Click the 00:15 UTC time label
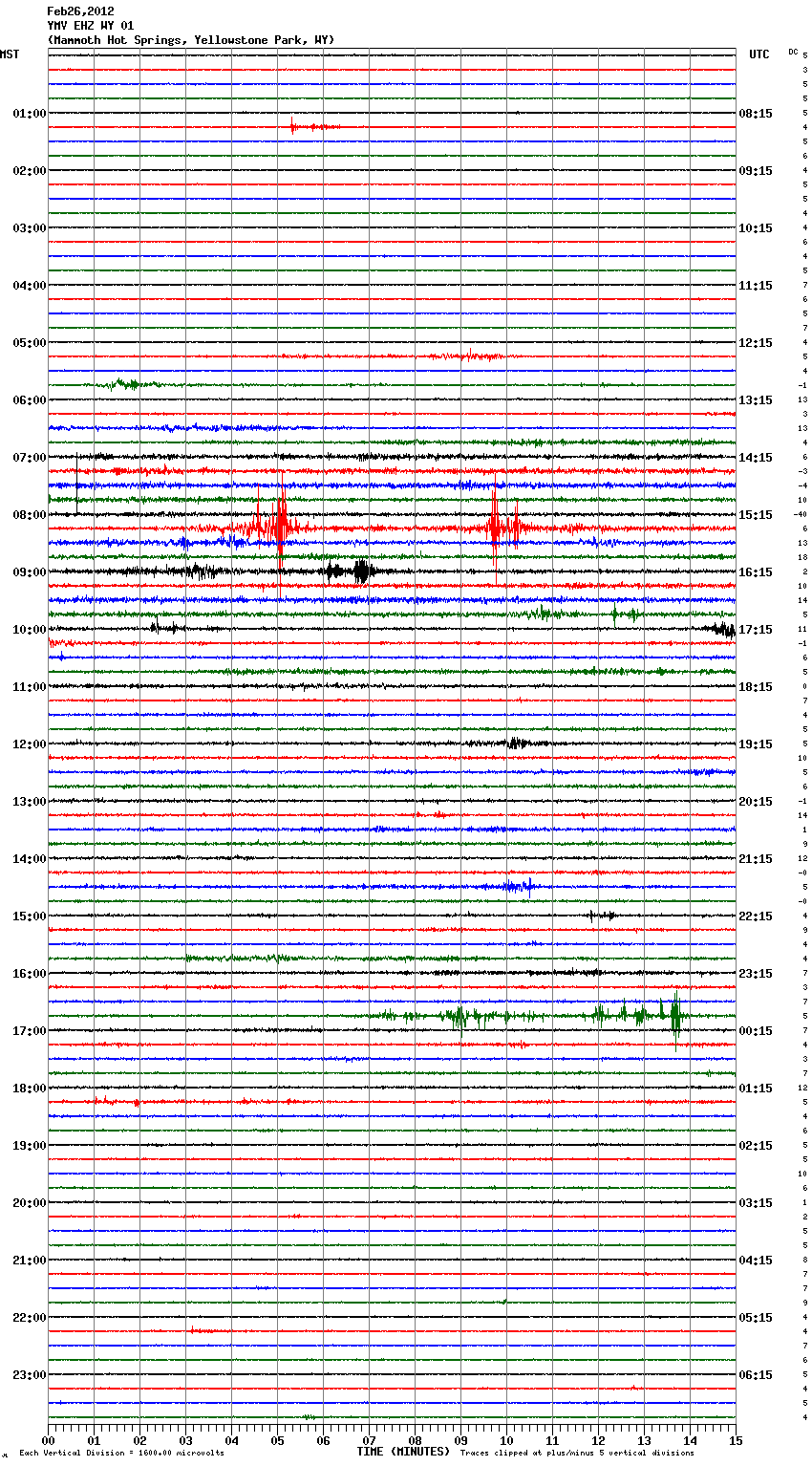Image resolution: width=812 pixels, height=1466 pixels. pyautogui.click(x=756, y=1031)
